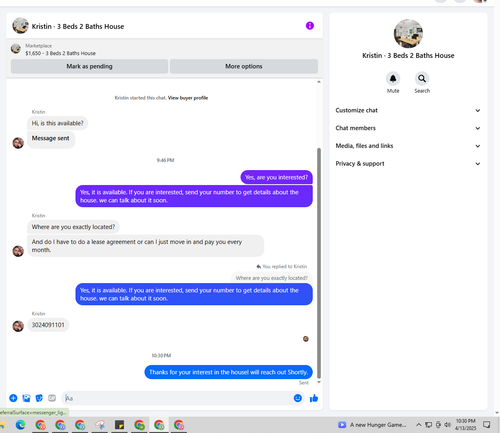Click the chat title 'Kristin · 3 Beds 2 Baths House'

(x=78, y=26)
